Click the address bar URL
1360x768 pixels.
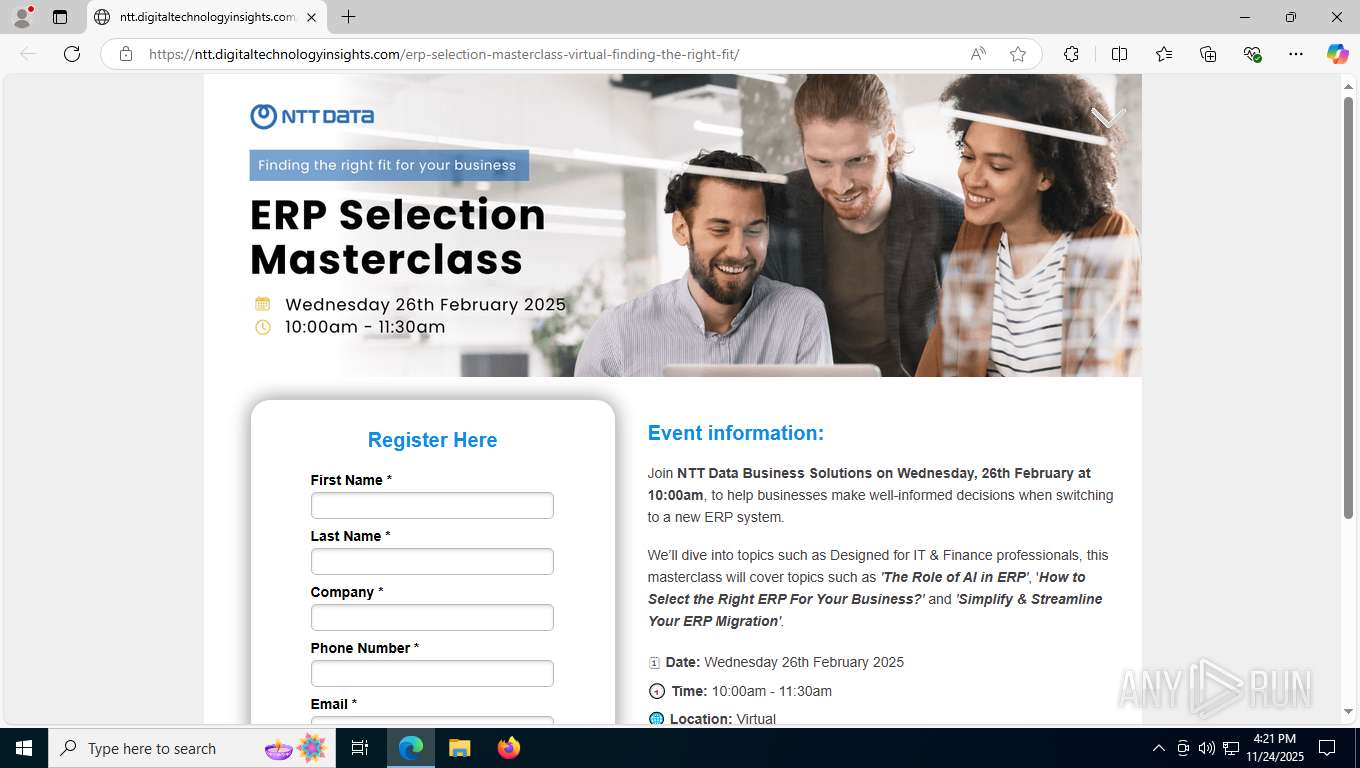coord(444,54)
